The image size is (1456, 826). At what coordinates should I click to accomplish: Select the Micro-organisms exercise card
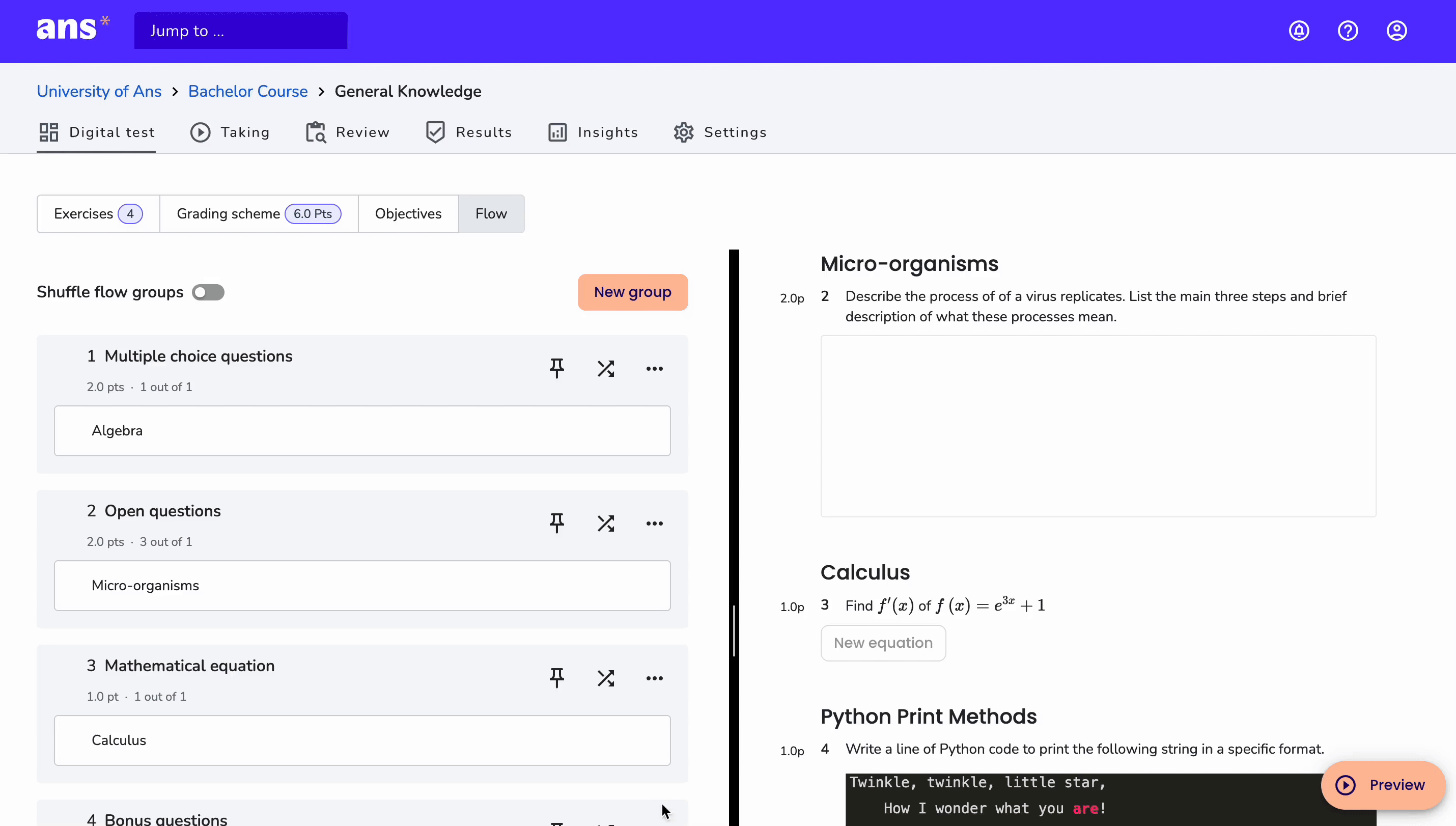coord(362,586)
